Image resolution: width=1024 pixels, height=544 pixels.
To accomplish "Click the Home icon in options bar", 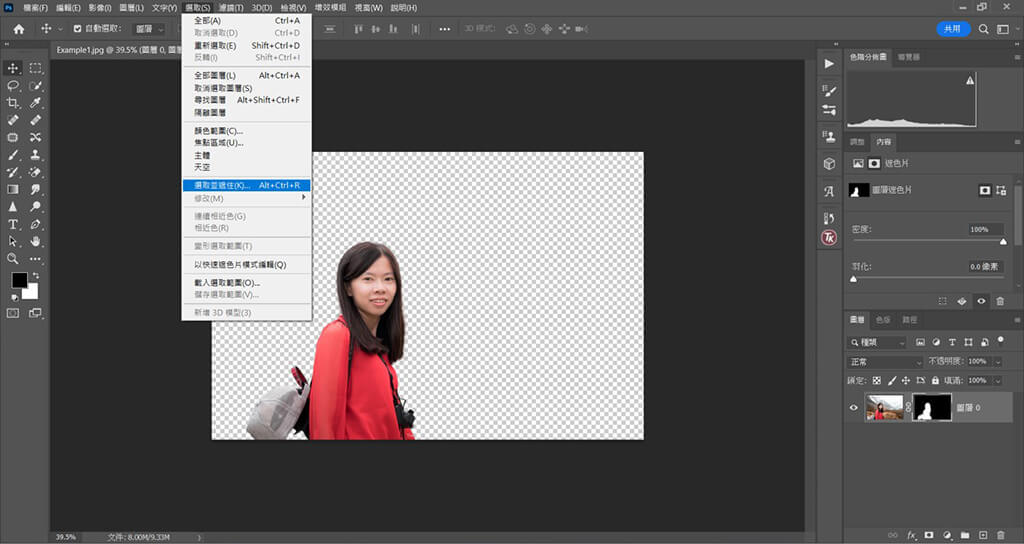I will pos(19,29).
